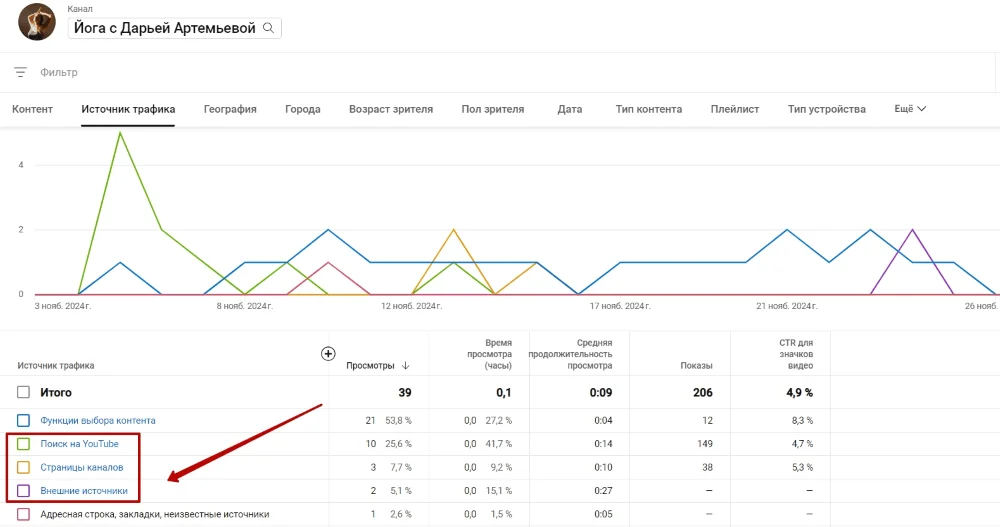Toggle the orange Страницы каналов checkbox

[x=23, y=467]
